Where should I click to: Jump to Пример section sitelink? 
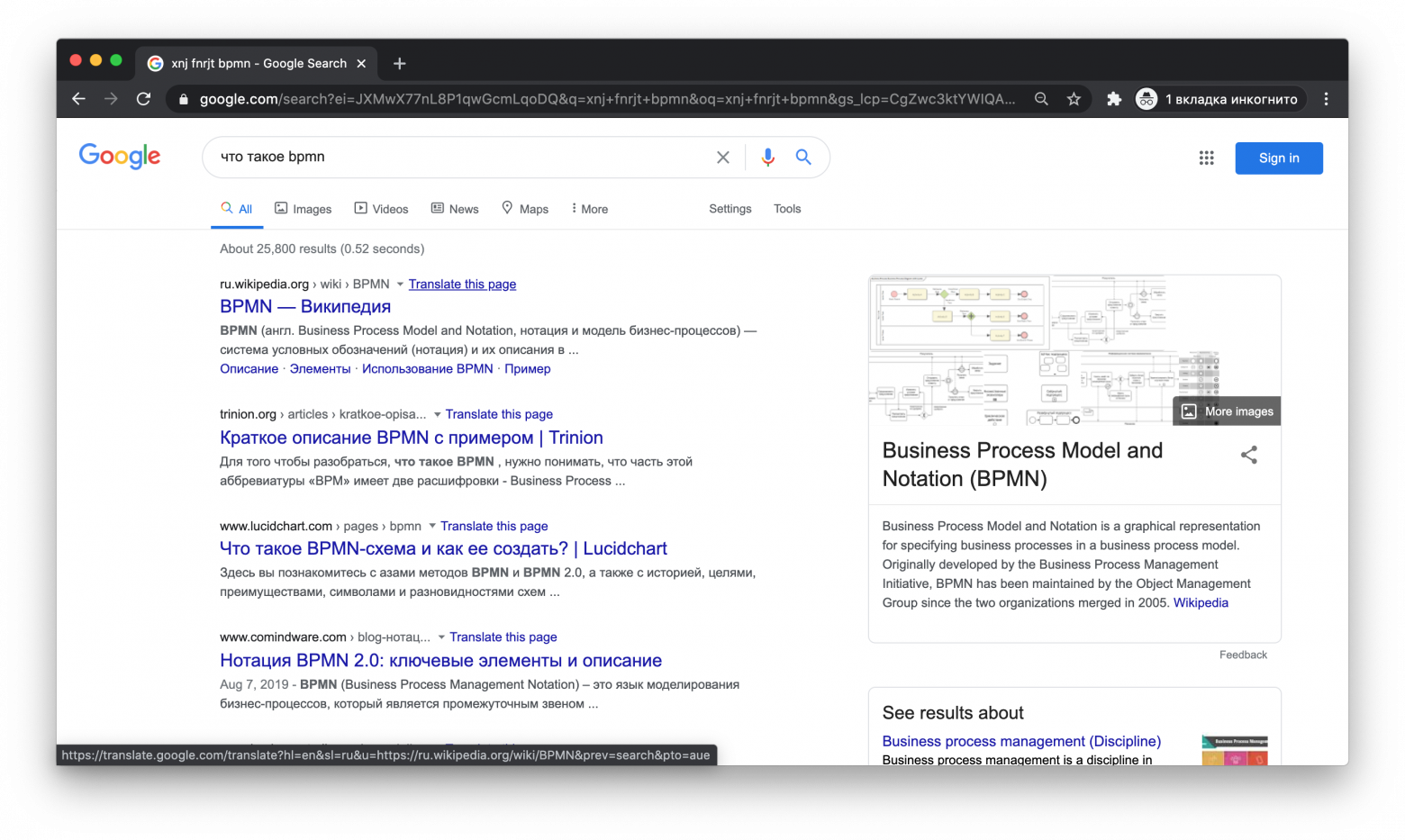coord(528,369)
